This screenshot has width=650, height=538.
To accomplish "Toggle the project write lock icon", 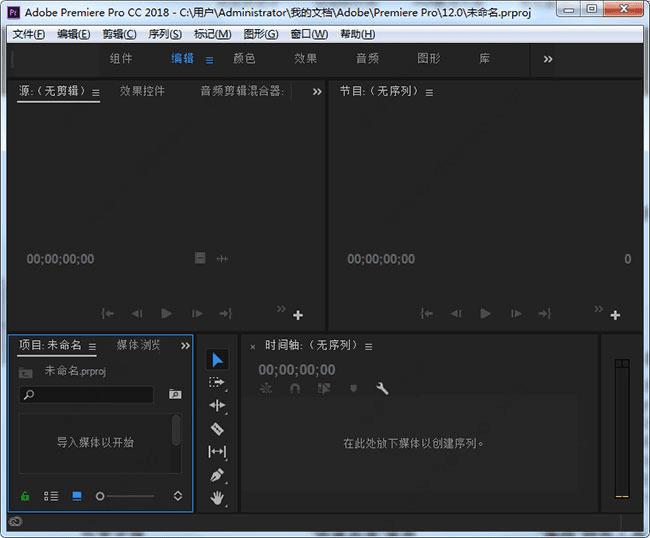I will [25, 496].
